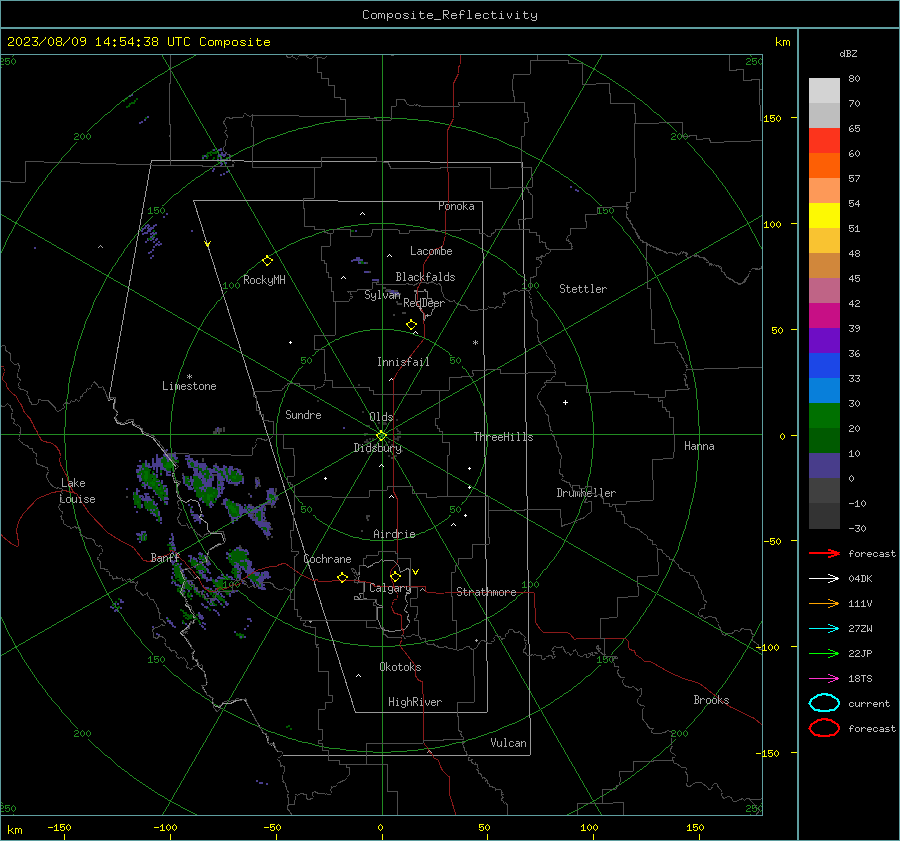
Task: Select the Limestone label
Action: [189, 386]
